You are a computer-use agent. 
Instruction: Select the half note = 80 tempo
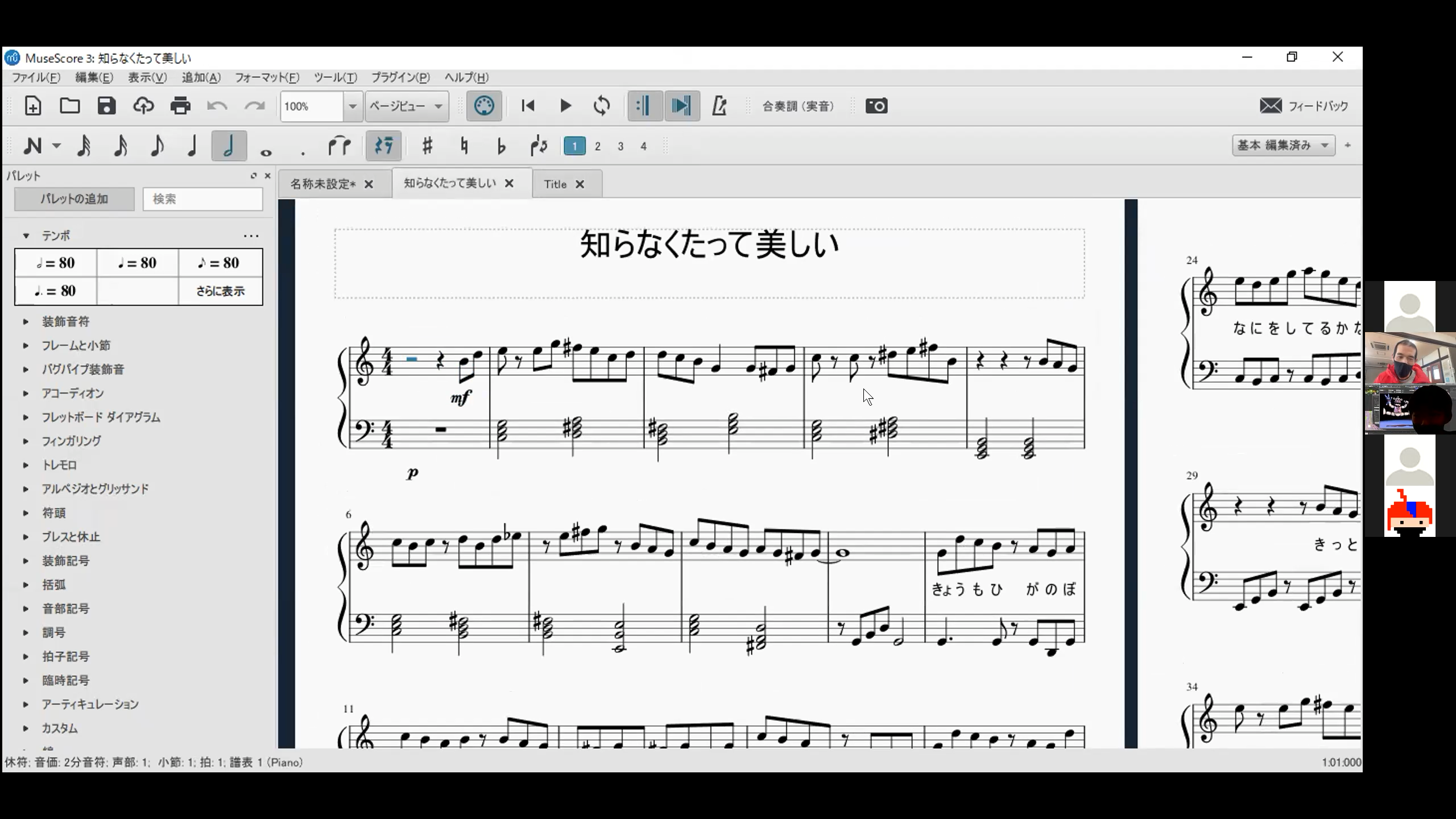tap(56, 263)
